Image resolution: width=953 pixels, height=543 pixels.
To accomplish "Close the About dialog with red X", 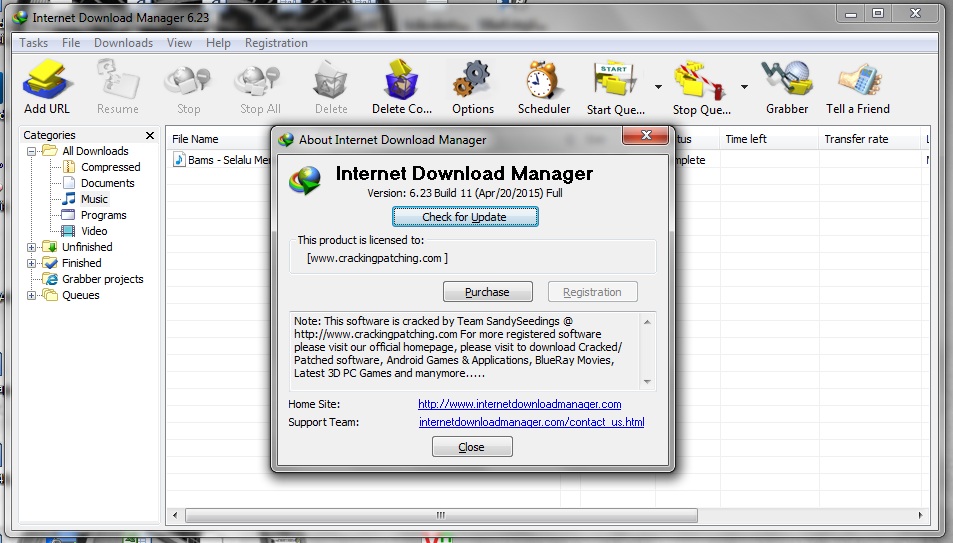I will 645,135.
